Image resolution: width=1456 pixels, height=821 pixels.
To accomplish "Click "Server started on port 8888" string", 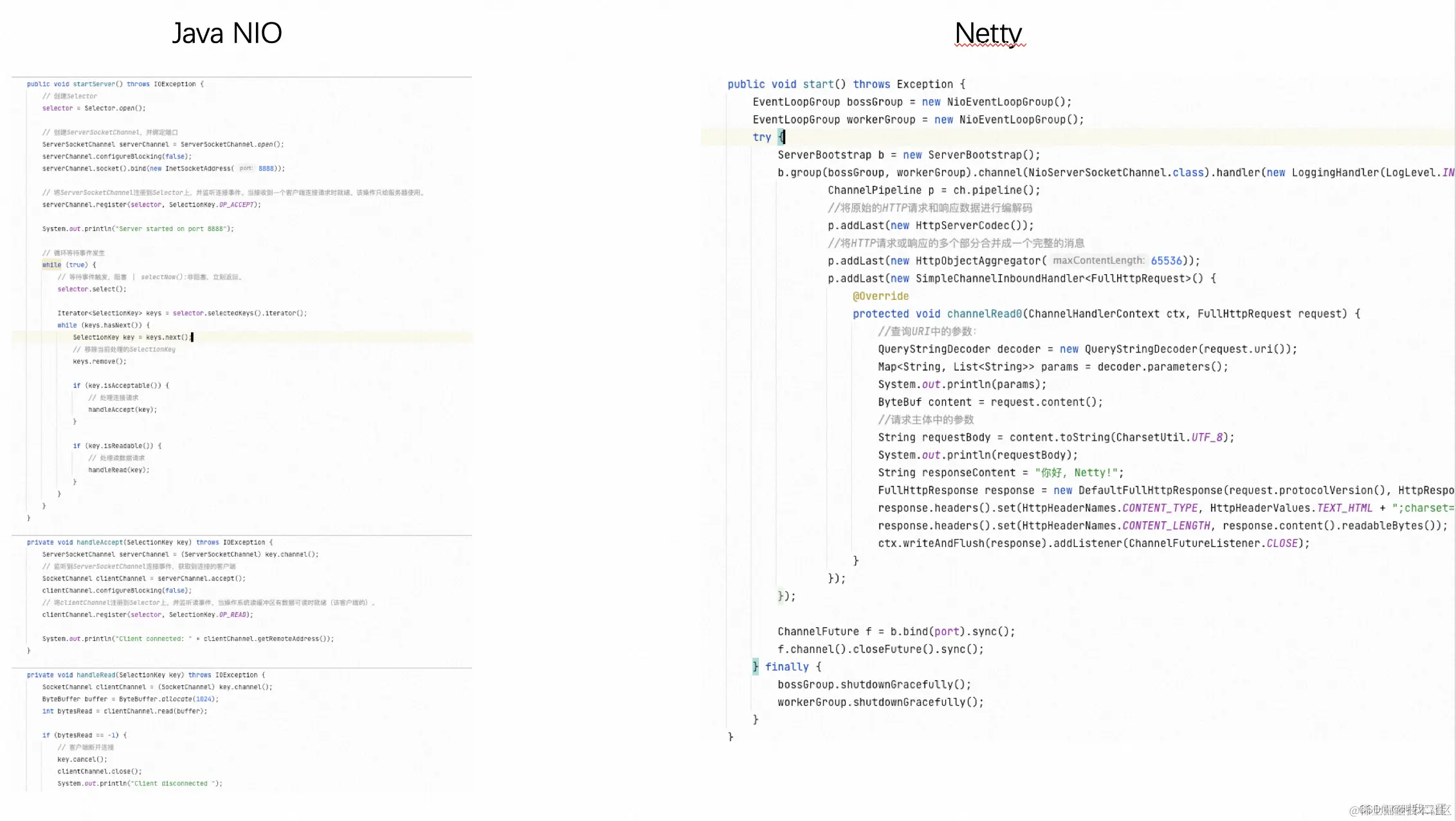I will tap(172, 229).
